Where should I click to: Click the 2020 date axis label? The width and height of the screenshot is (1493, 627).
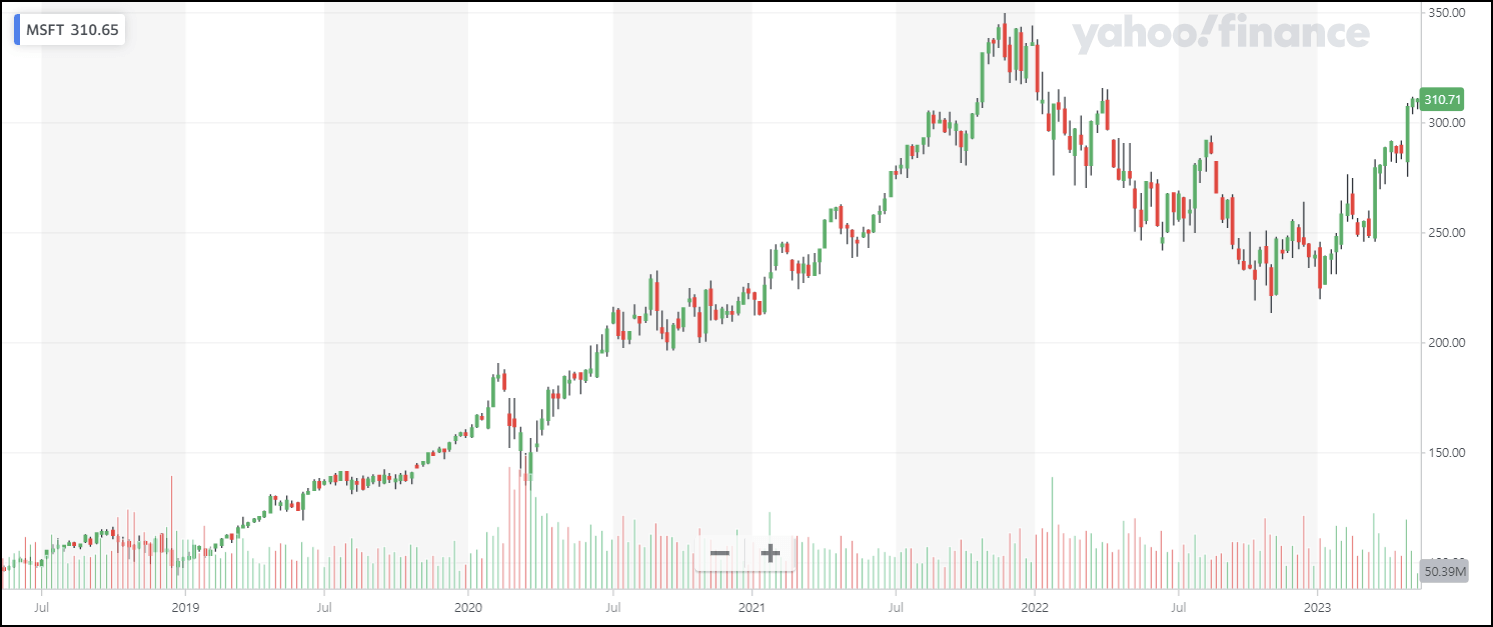pyautogui.click(x=468, y=606)
